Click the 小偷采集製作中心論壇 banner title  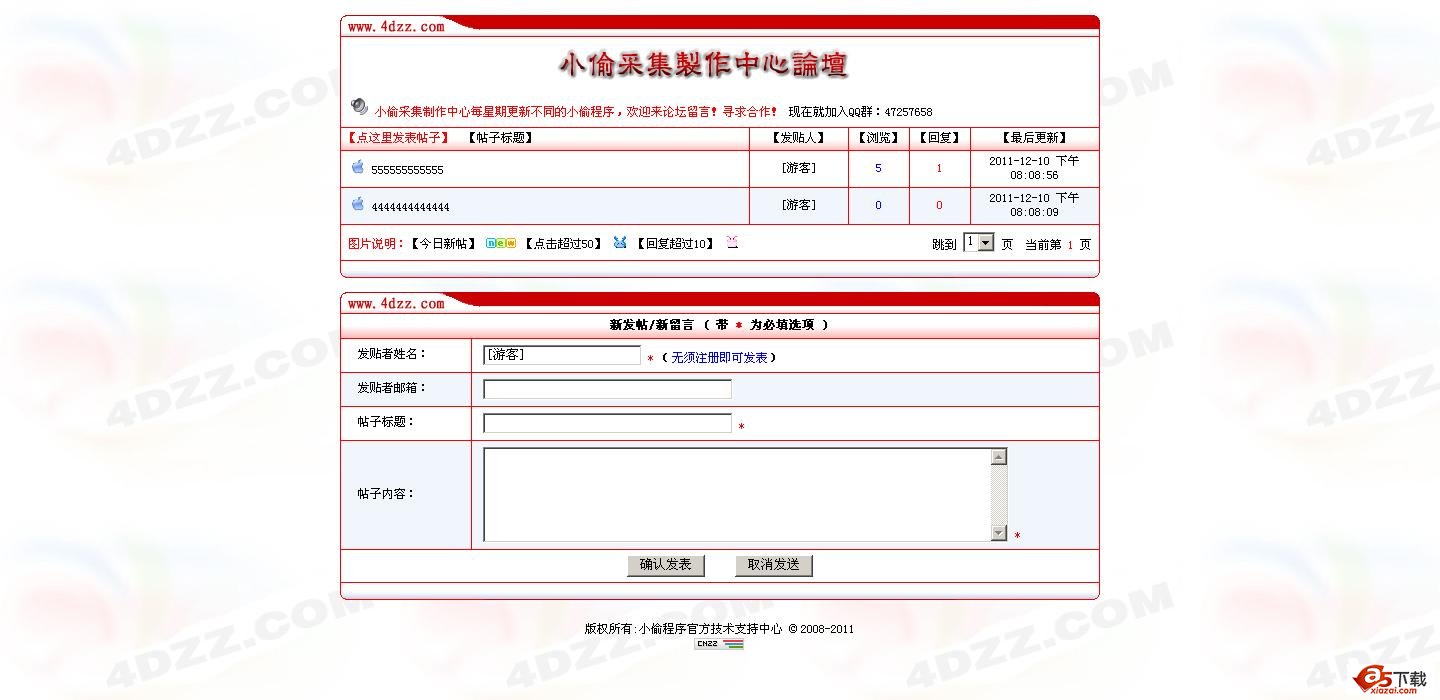(x=704, y=65)
